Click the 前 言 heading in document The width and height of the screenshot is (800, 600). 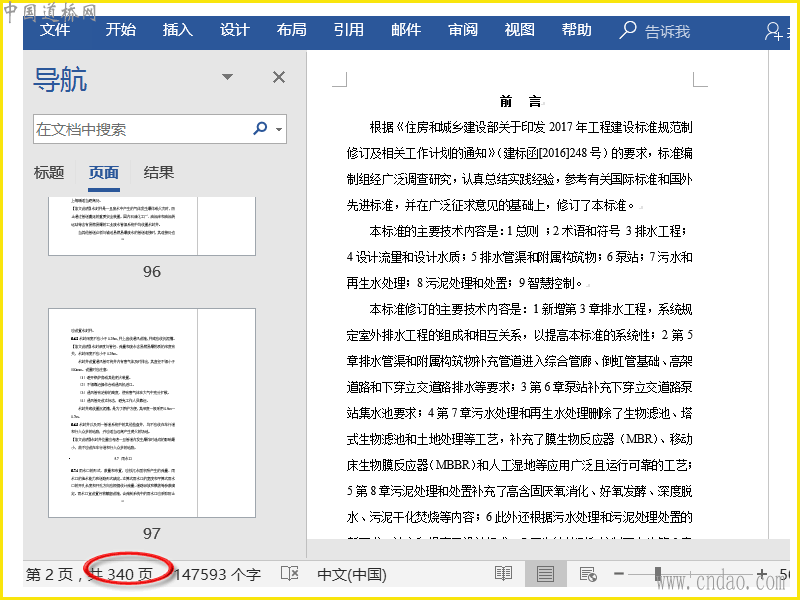(520, 101)
